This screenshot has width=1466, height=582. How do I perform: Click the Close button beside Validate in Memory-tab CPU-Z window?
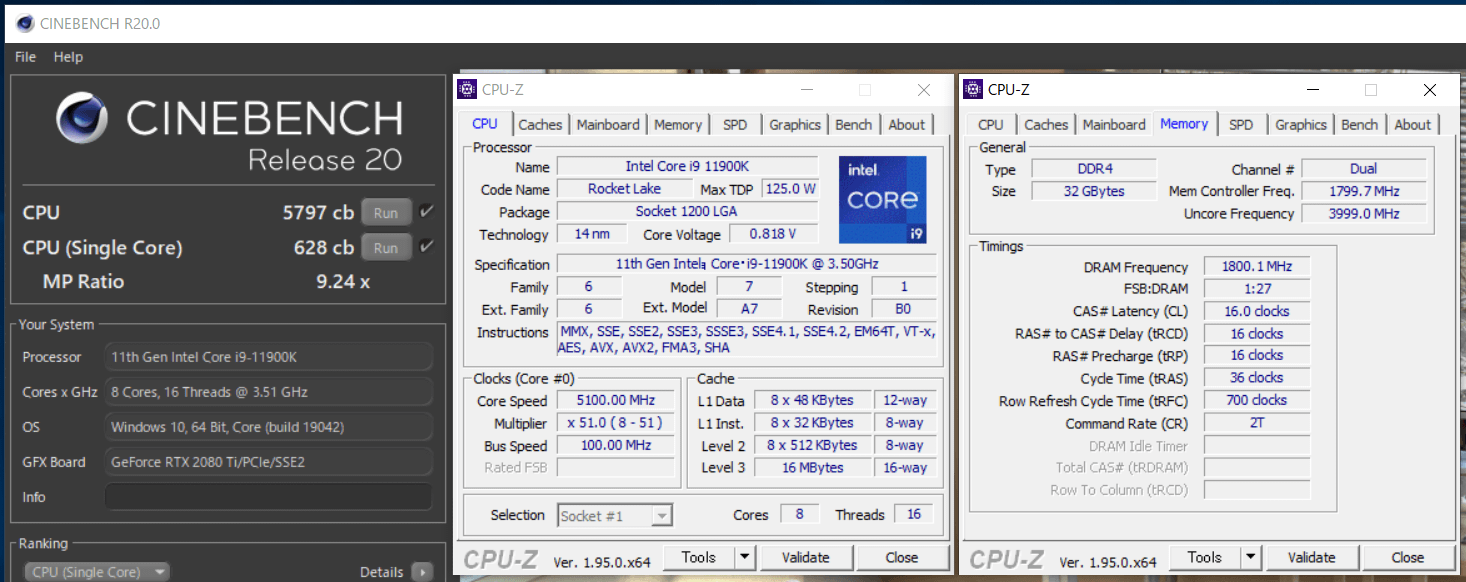[1408, 557]
